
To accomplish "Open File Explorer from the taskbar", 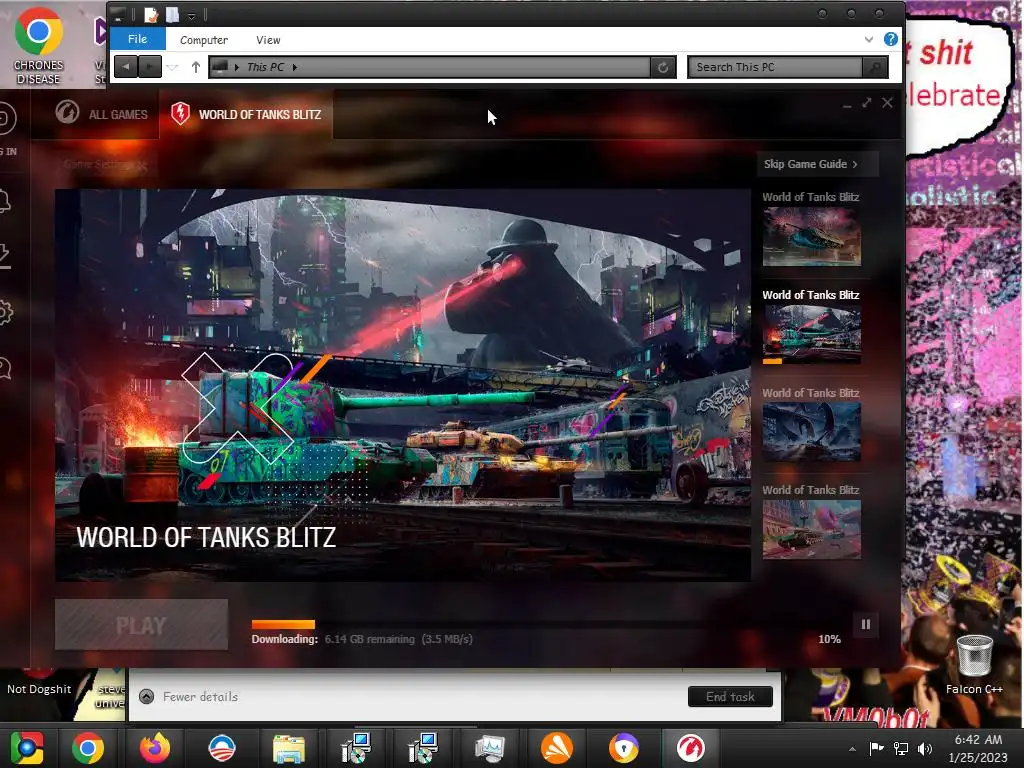I will click(x=289, y=748).
